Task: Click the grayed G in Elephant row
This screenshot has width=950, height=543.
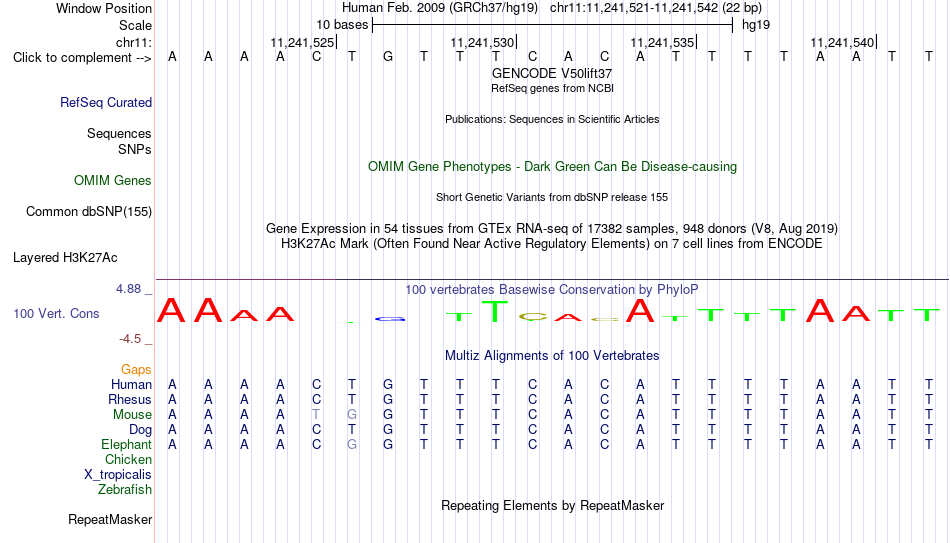Action: [352, 445]
